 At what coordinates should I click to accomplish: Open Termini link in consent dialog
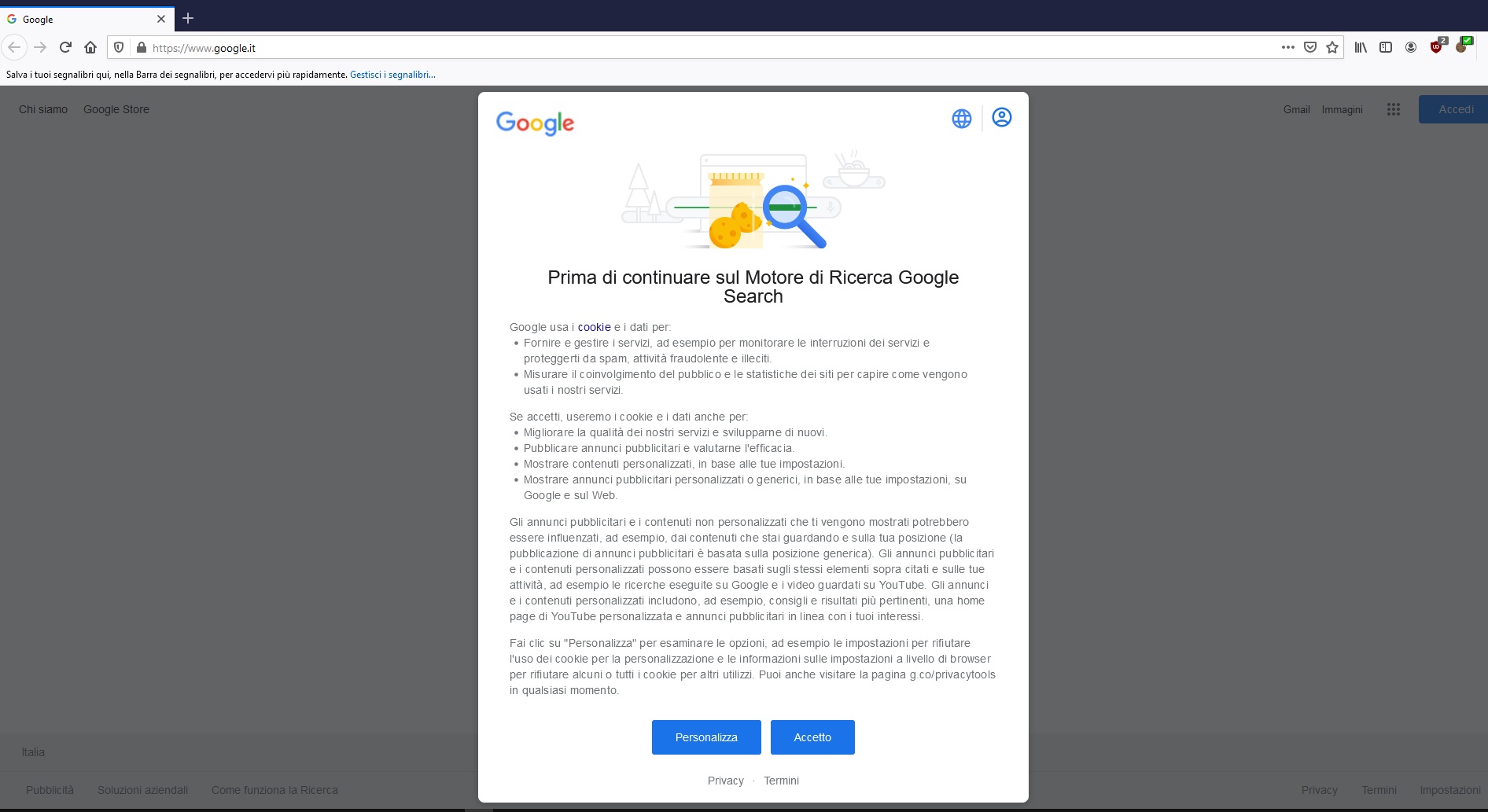pos(781,781)
